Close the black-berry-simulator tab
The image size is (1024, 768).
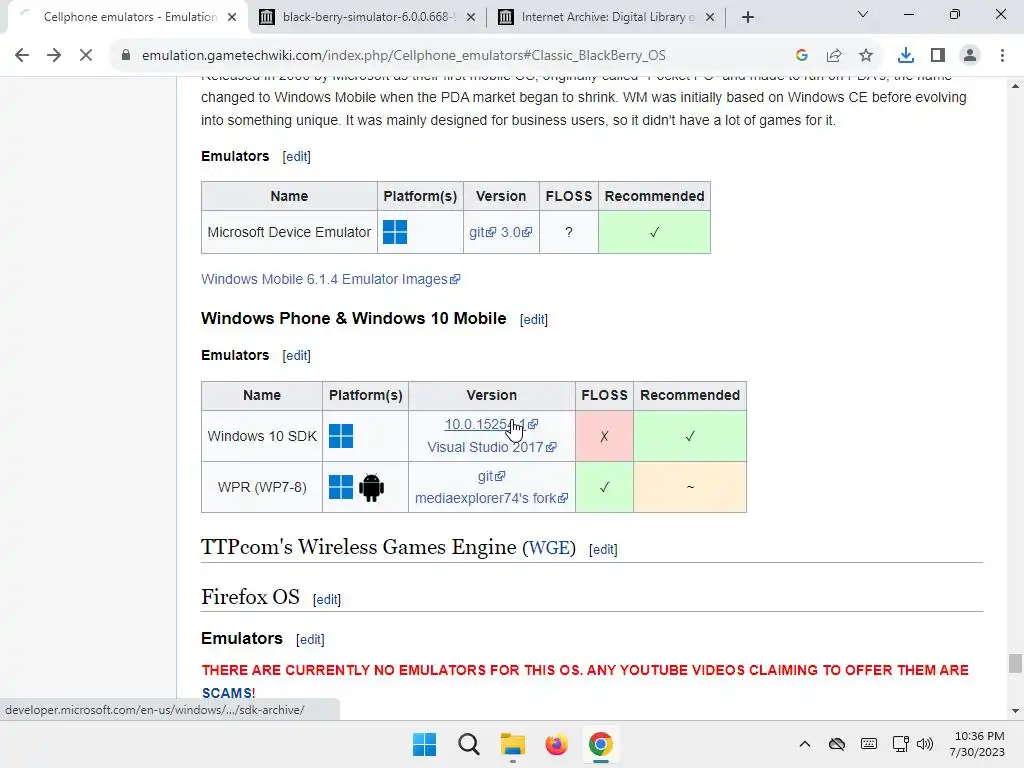point(471,17)
